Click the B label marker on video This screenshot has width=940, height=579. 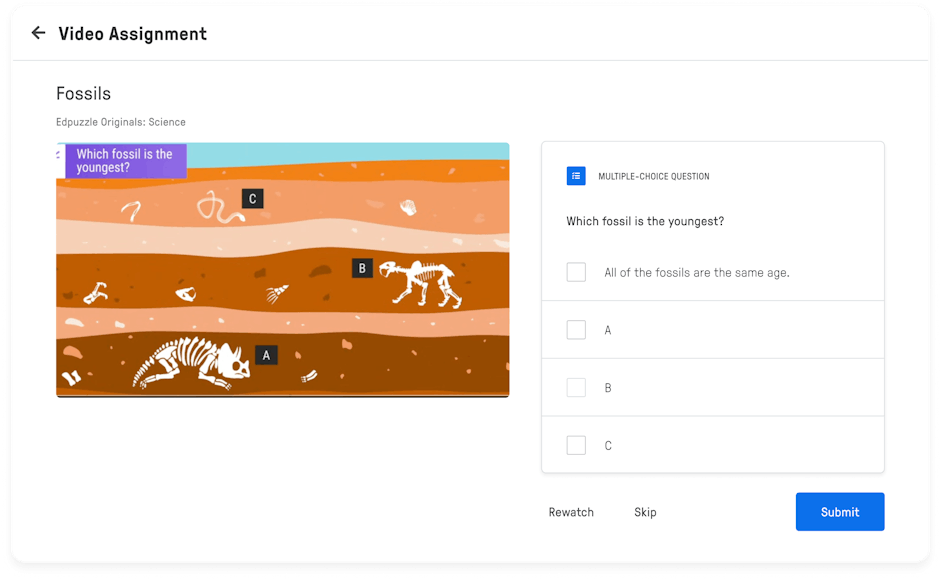click(362, 267)
